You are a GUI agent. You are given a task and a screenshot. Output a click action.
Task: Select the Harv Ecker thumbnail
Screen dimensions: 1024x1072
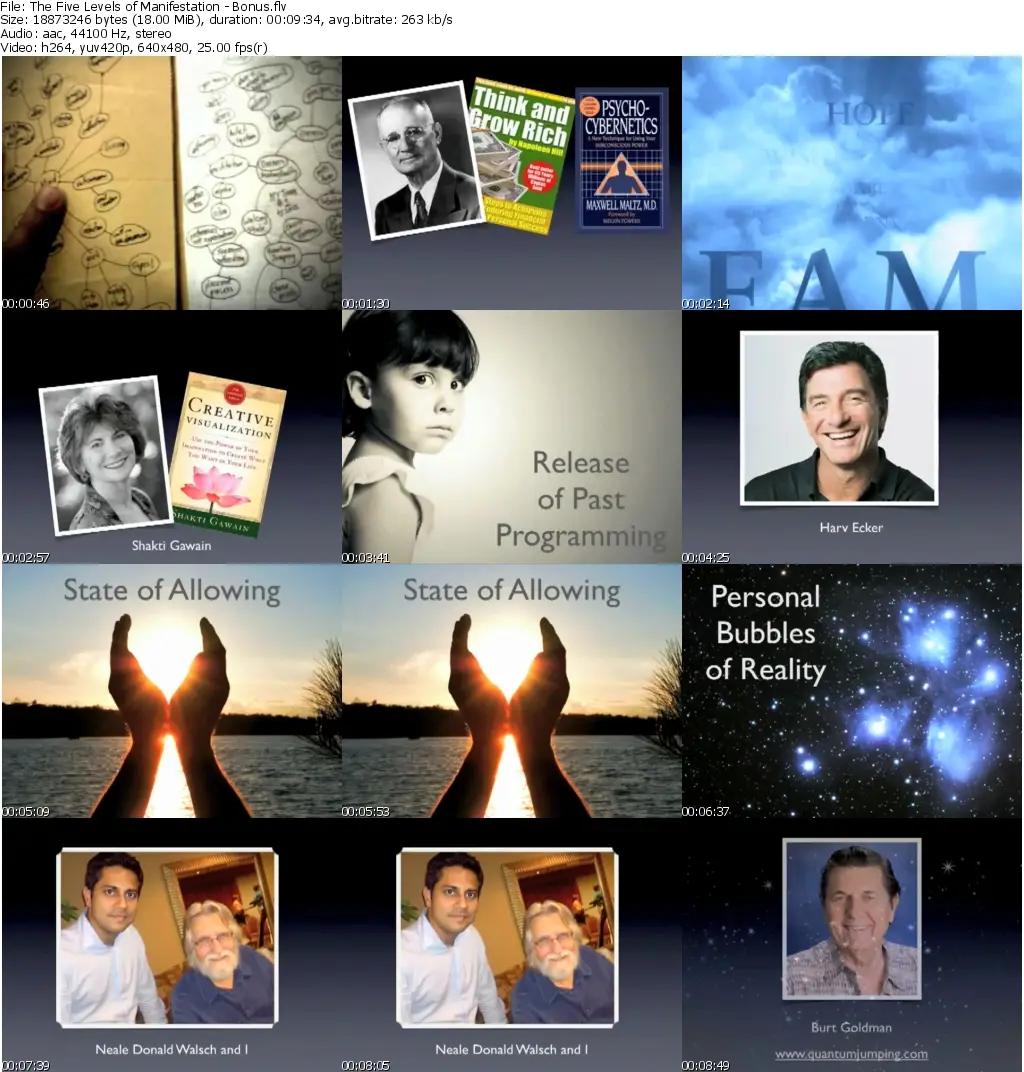point(852,437)
